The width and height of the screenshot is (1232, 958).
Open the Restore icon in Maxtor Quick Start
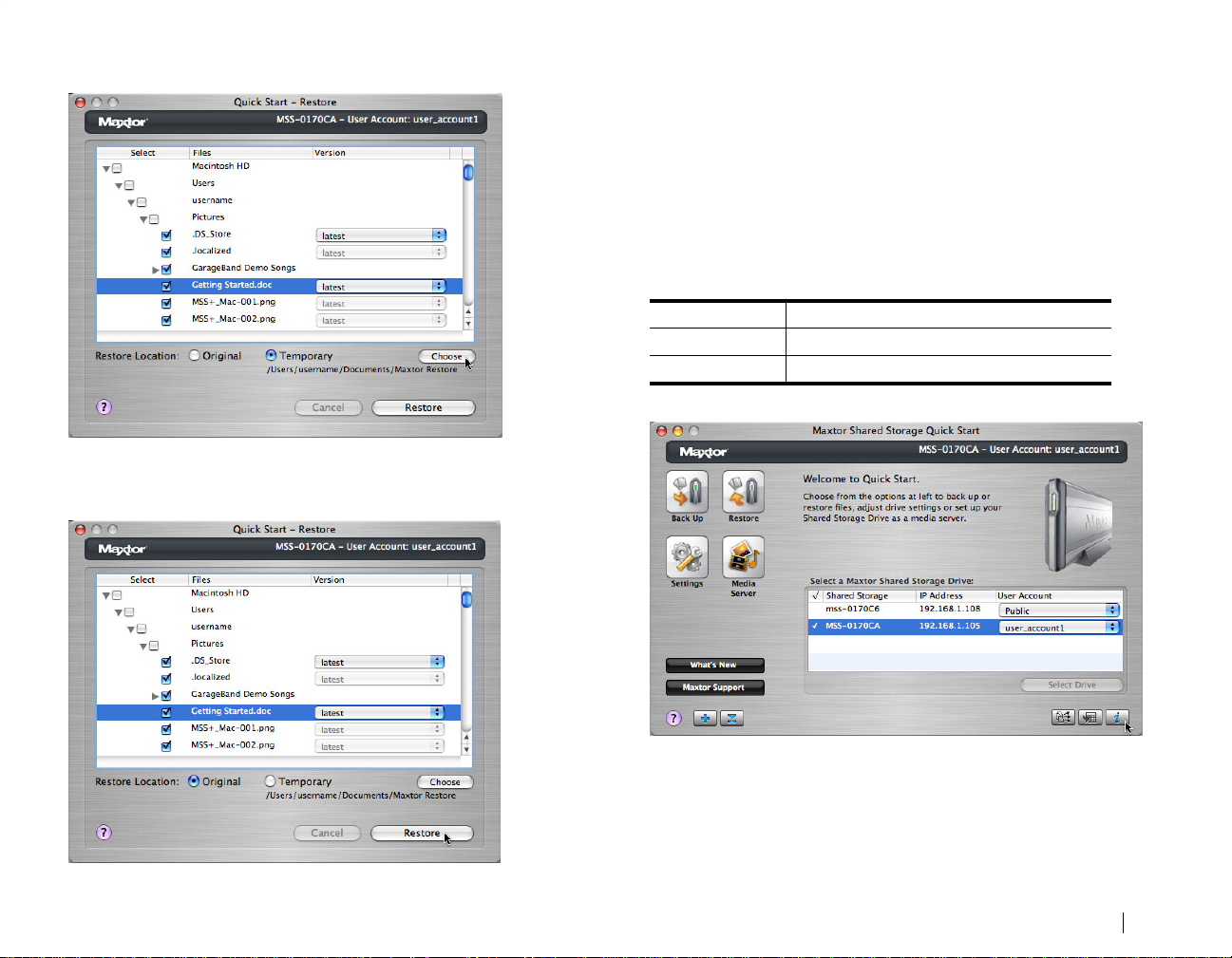743,492
